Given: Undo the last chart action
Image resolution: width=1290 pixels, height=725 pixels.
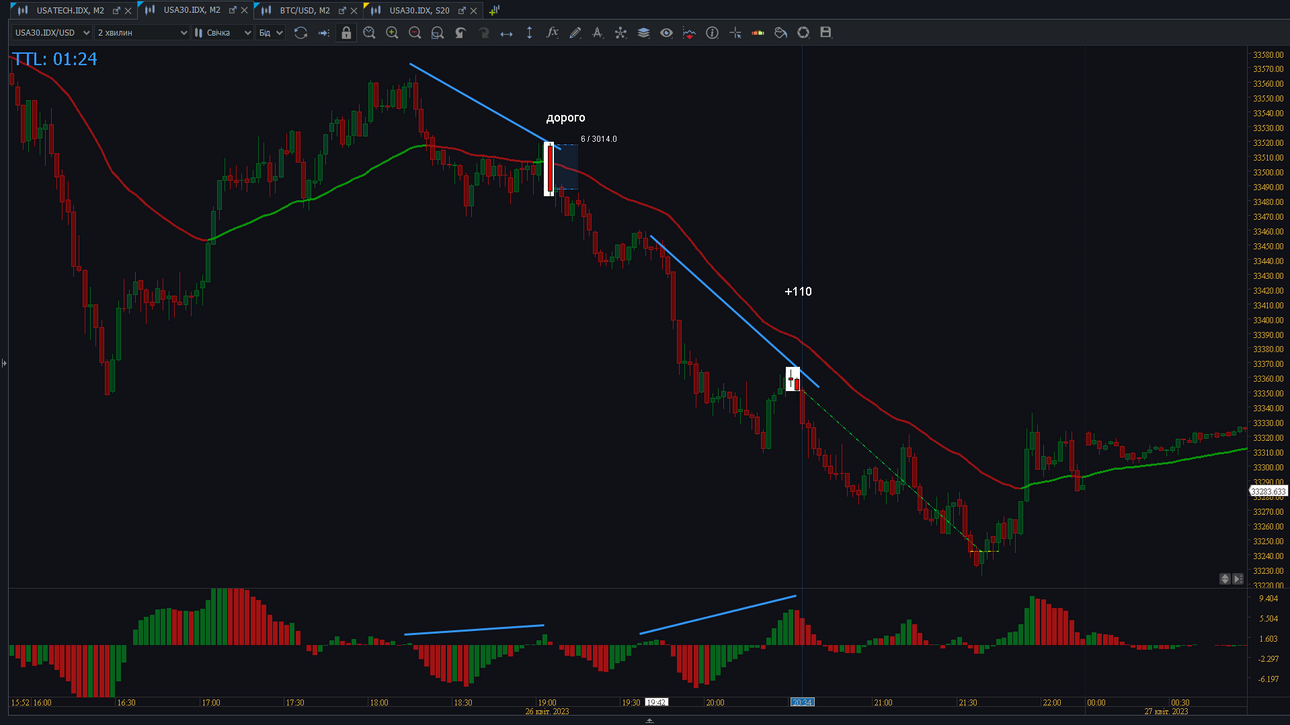Looking at the screenshot, I should (461, 33).
